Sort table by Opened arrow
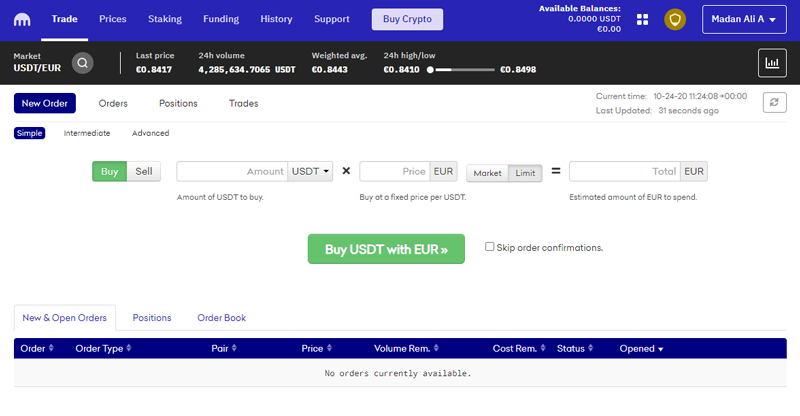This screenshot has height=416, width=800. (x=661, y=349)
